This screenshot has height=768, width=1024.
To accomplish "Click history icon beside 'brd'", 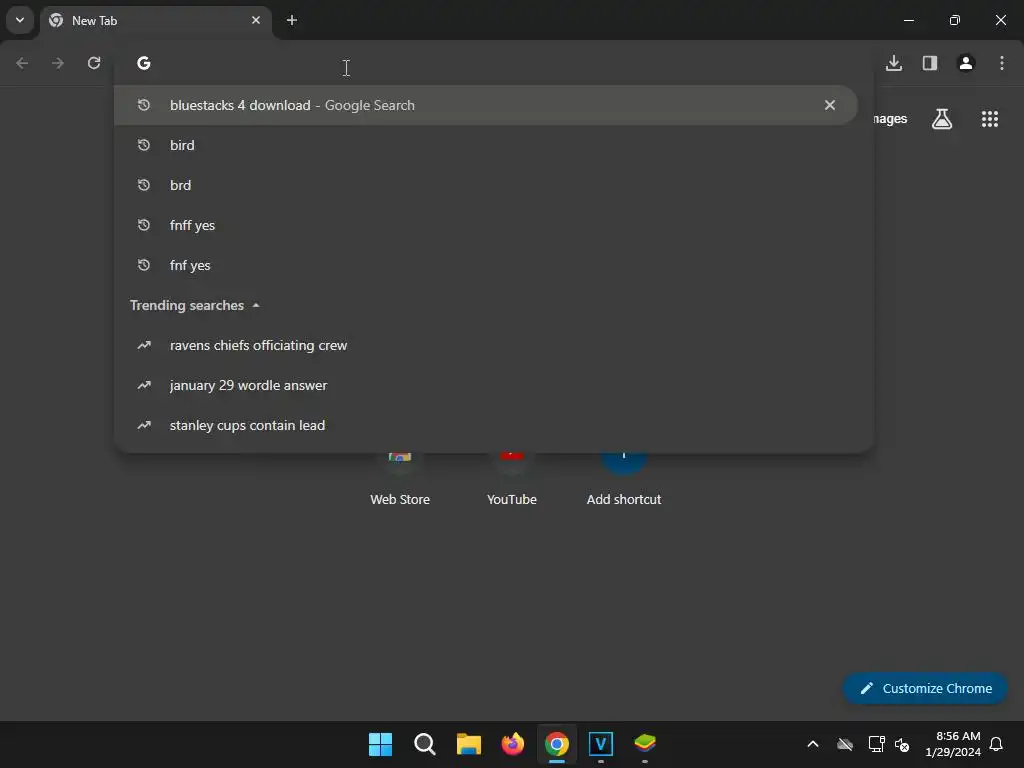I will point(144,185).
